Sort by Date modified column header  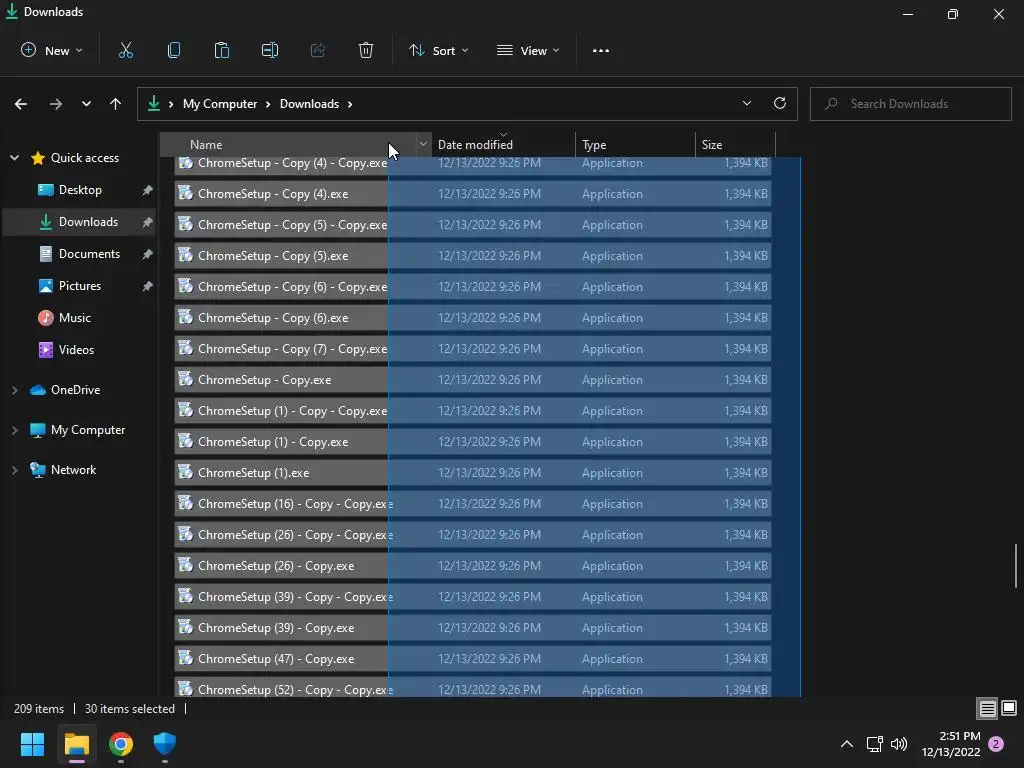tap(504, 144)
